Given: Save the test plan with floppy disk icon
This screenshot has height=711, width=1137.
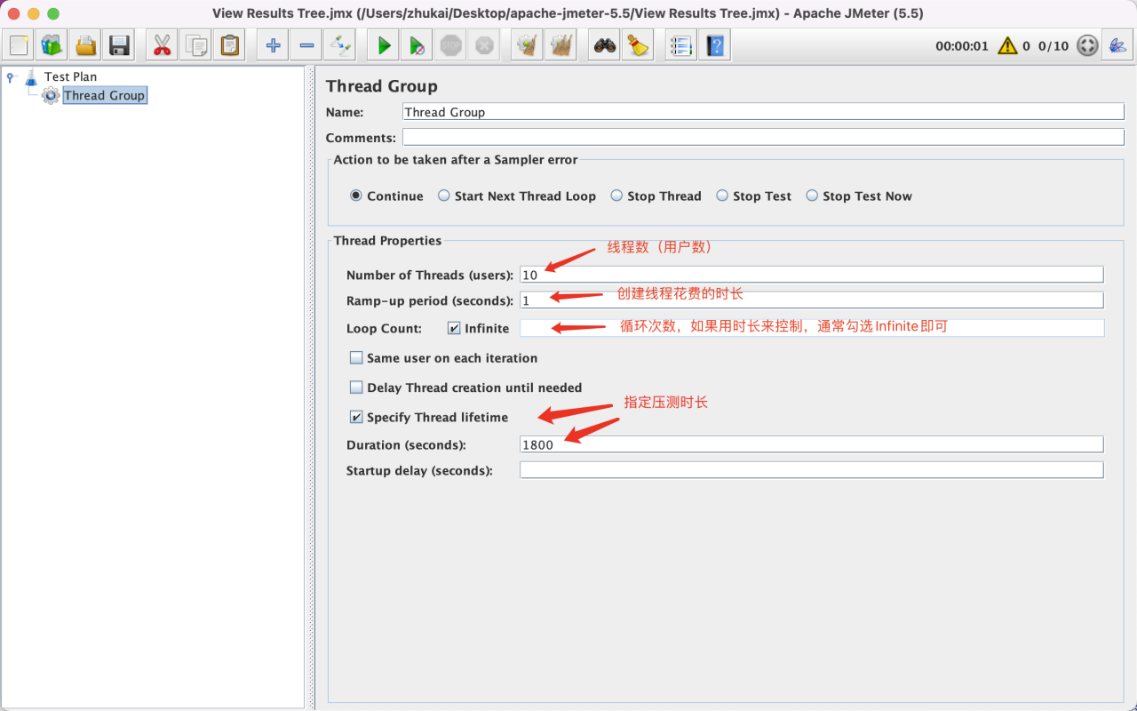Looking at the screenshot, I should pyautogui.click(x=120, y=45).
